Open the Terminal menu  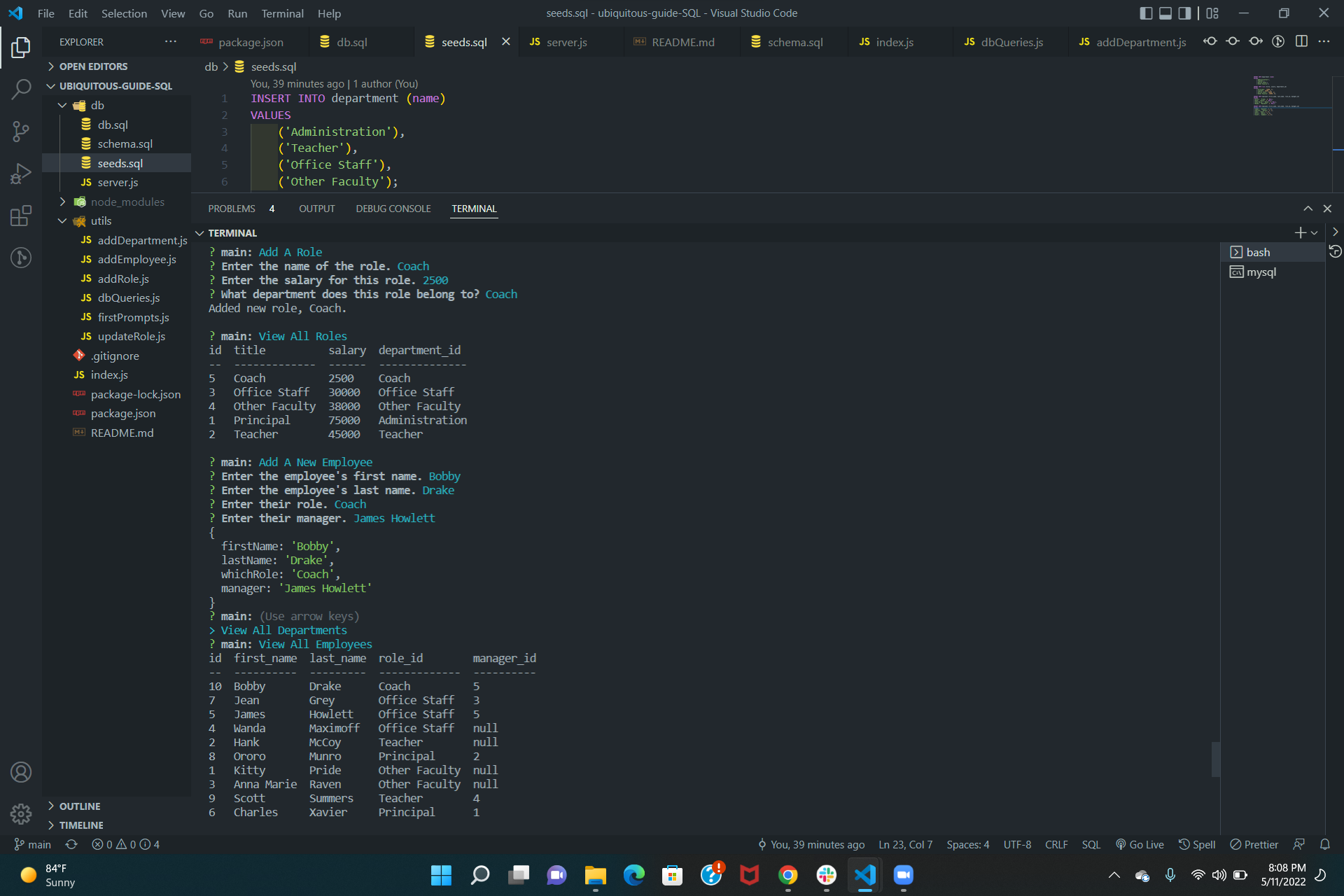pyautogui.click(x=282, y=13)
